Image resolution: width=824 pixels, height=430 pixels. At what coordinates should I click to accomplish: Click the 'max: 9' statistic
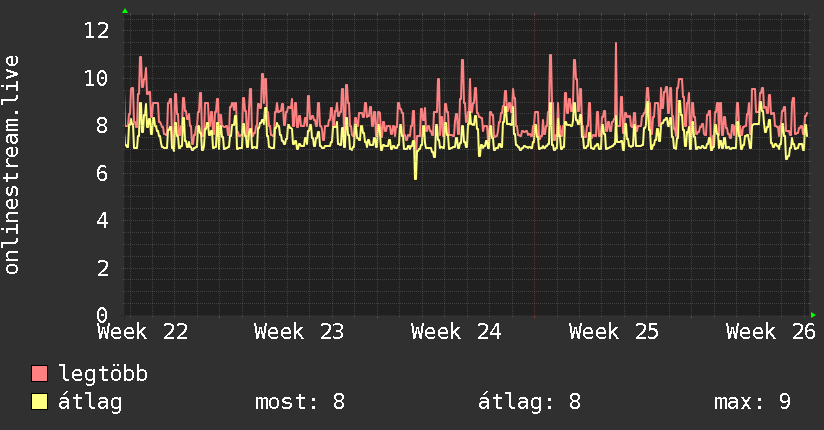point(752,402)
